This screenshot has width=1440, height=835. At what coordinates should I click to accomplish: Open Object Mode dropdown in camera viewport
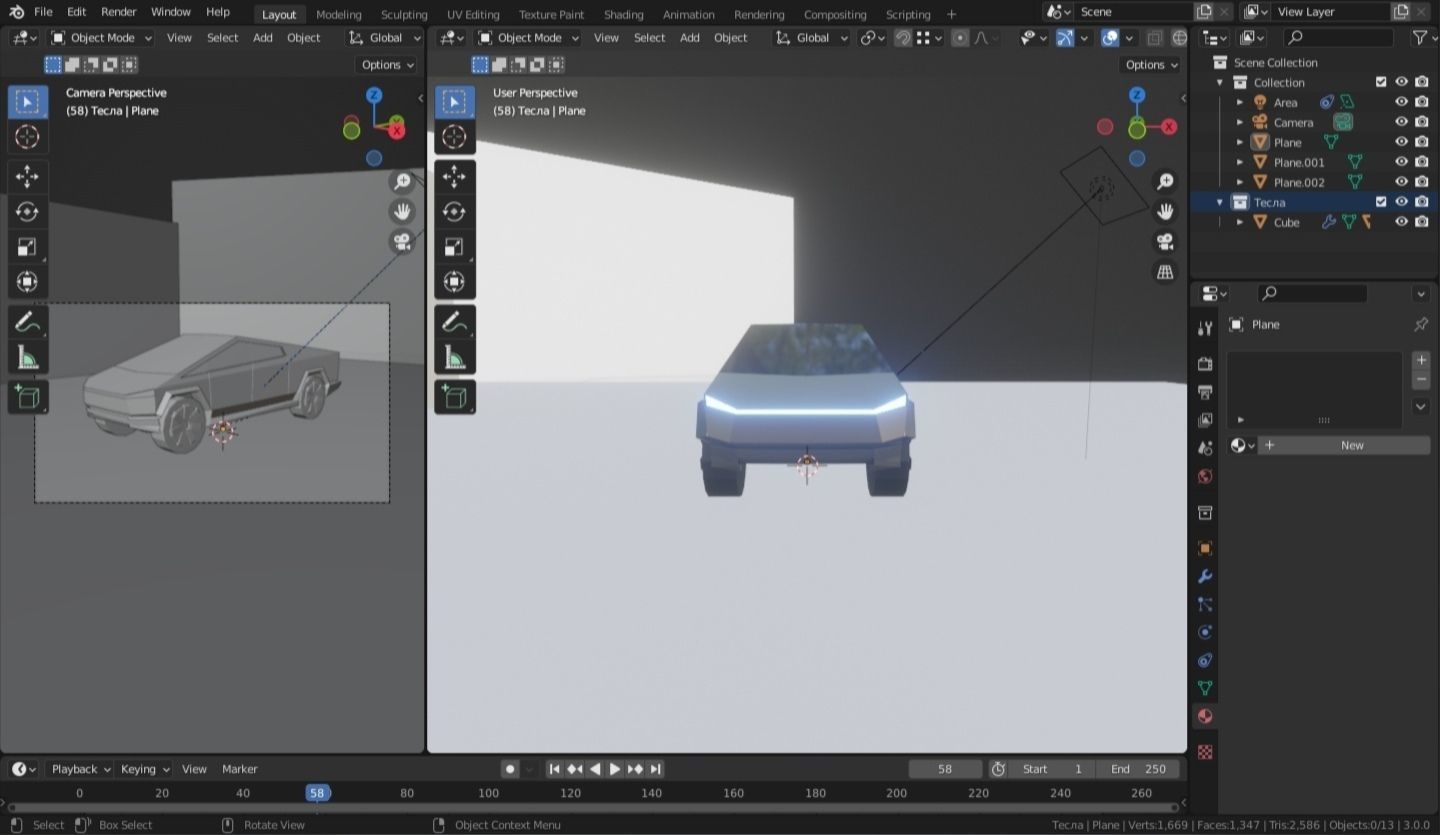pyautogui.click(x=101, y=38)
